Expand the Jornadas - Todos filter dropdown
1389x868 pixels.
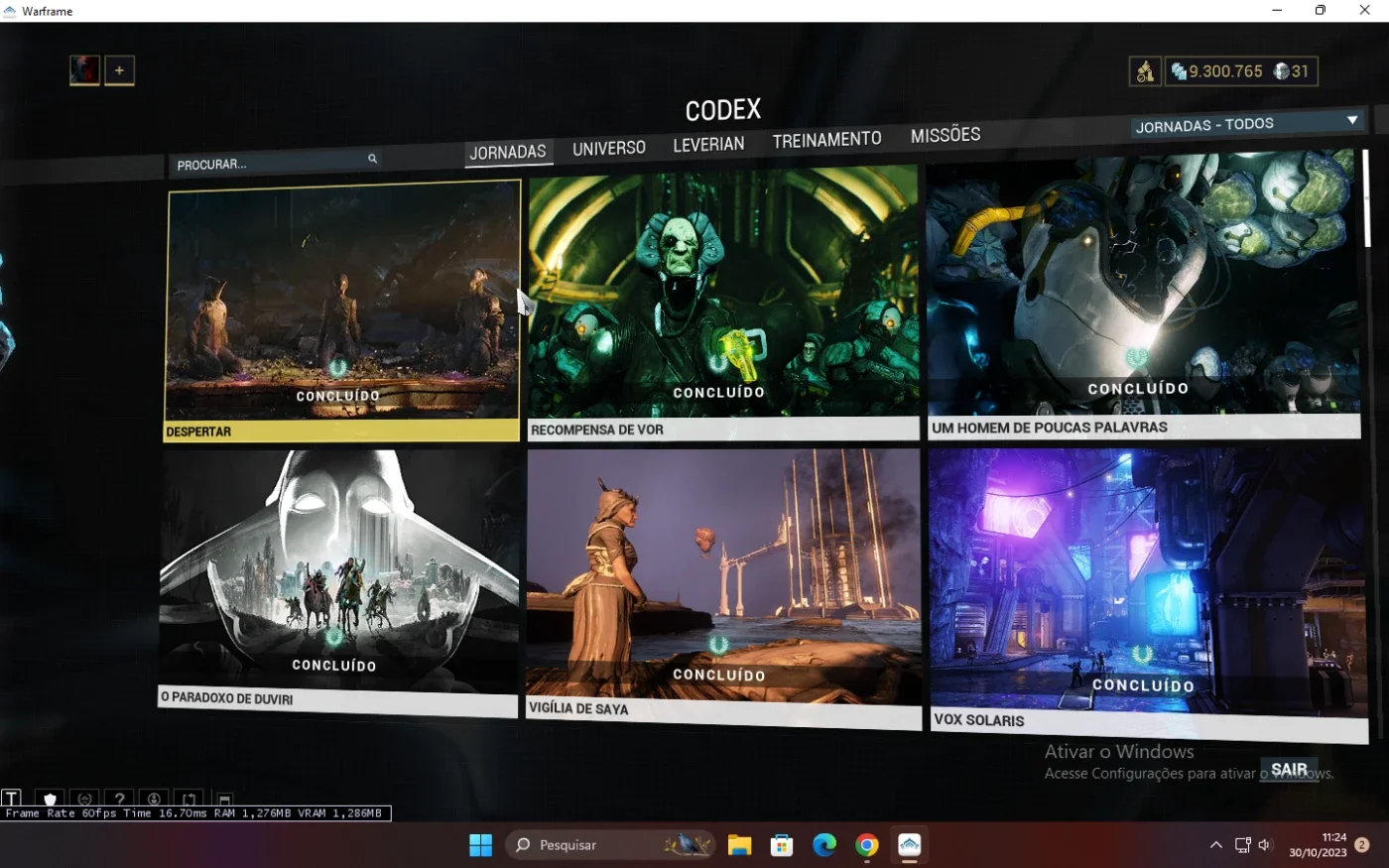(x=1247, y=124)
